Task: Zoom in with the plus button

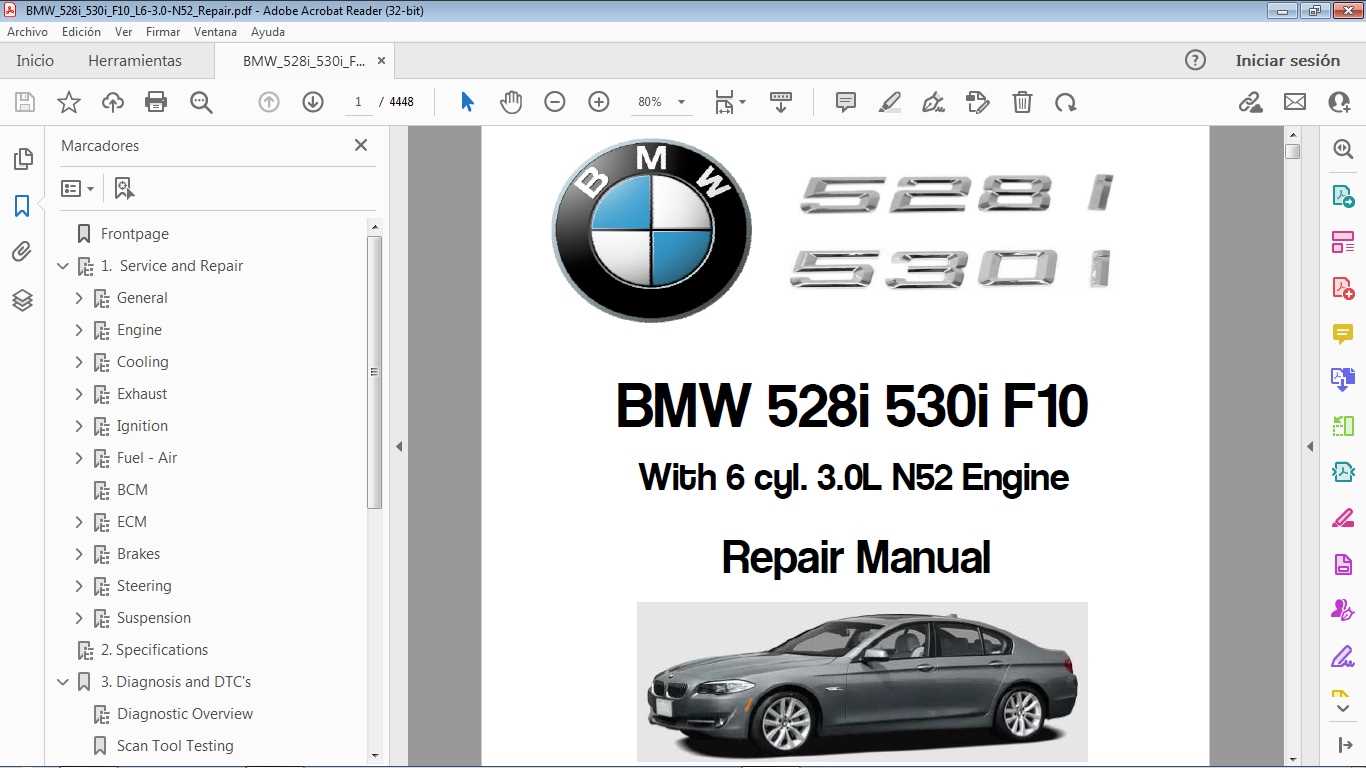Action: click(599, 102)
